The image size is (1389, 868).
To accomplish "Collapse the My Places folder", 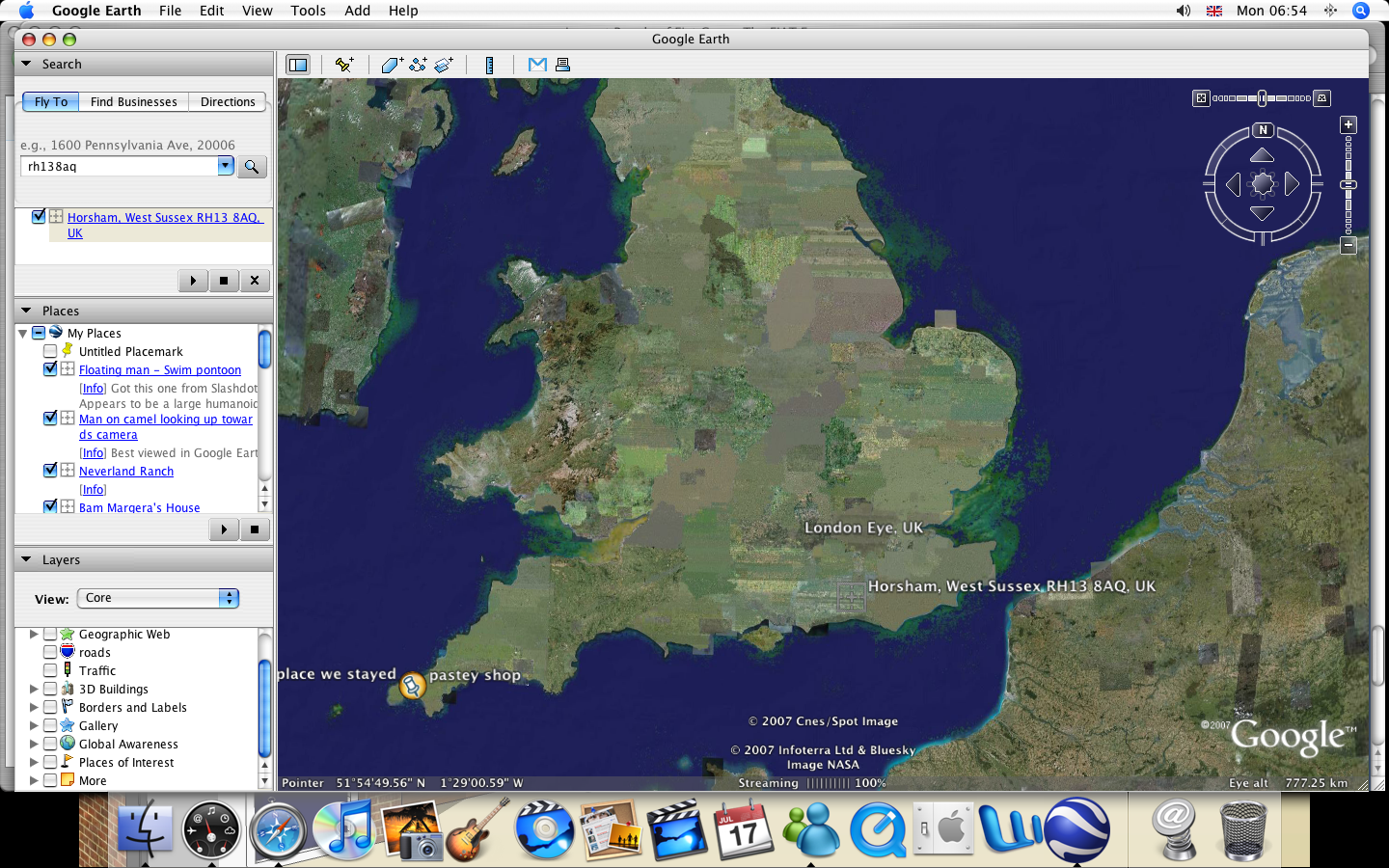I will 22,334.
